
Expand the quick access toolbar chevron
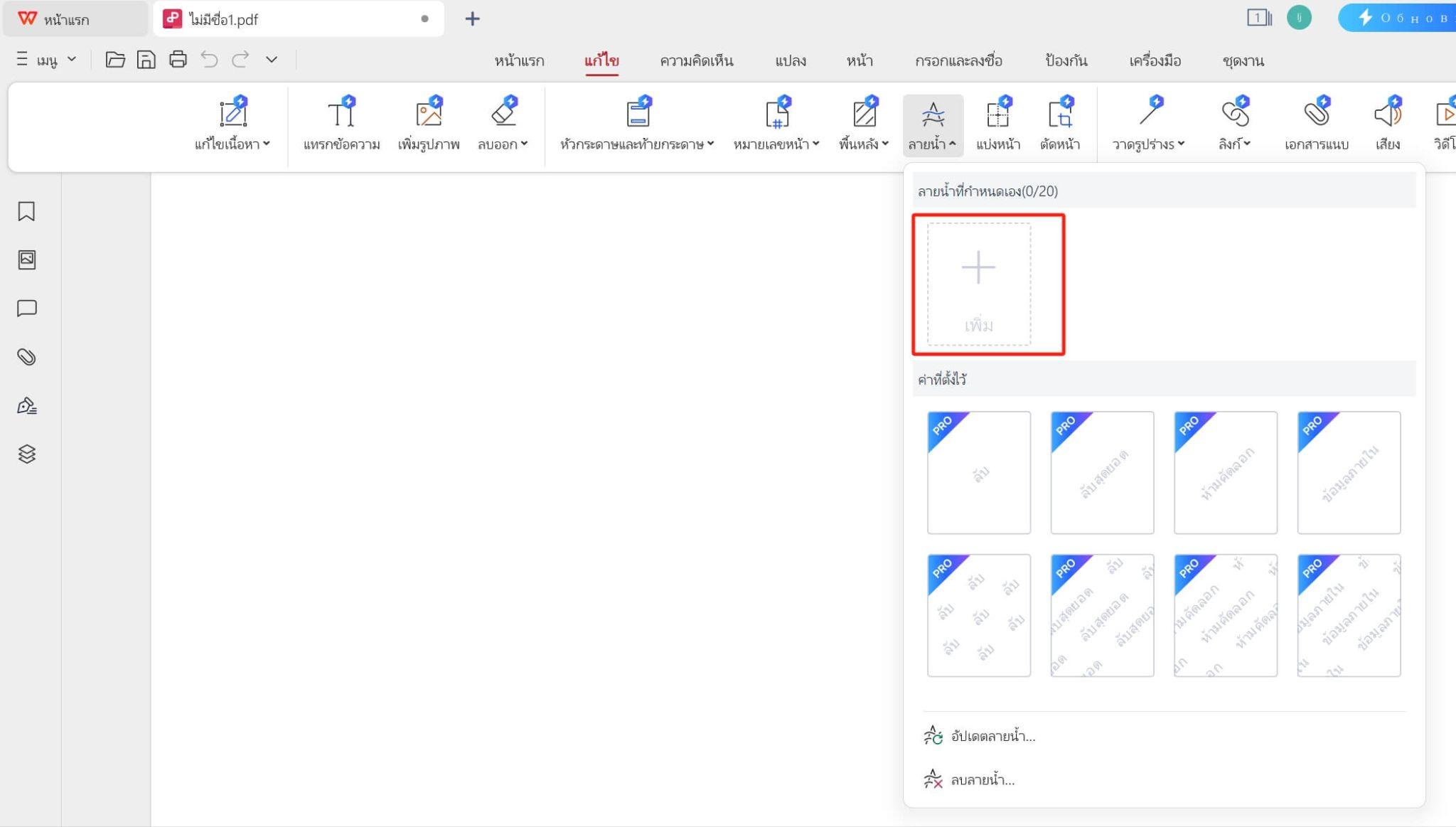(x=272, y=59)
